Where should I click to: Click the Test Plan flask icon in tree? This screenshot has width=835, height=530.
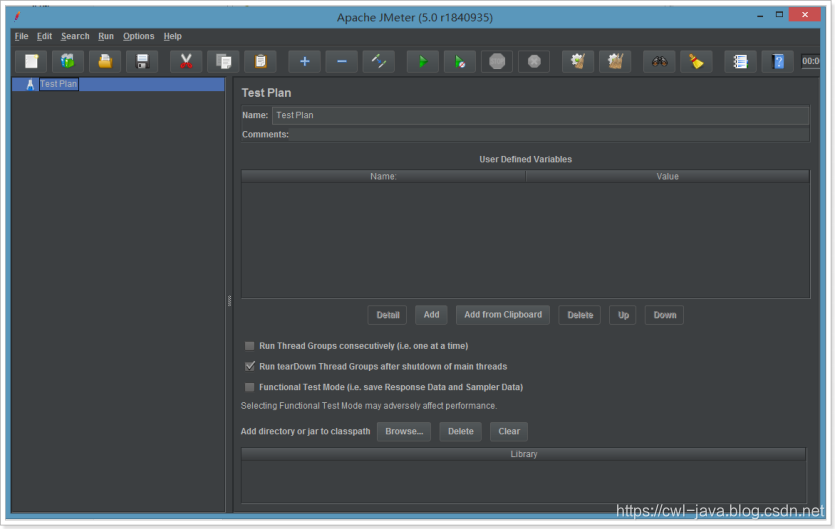[30, 84]
